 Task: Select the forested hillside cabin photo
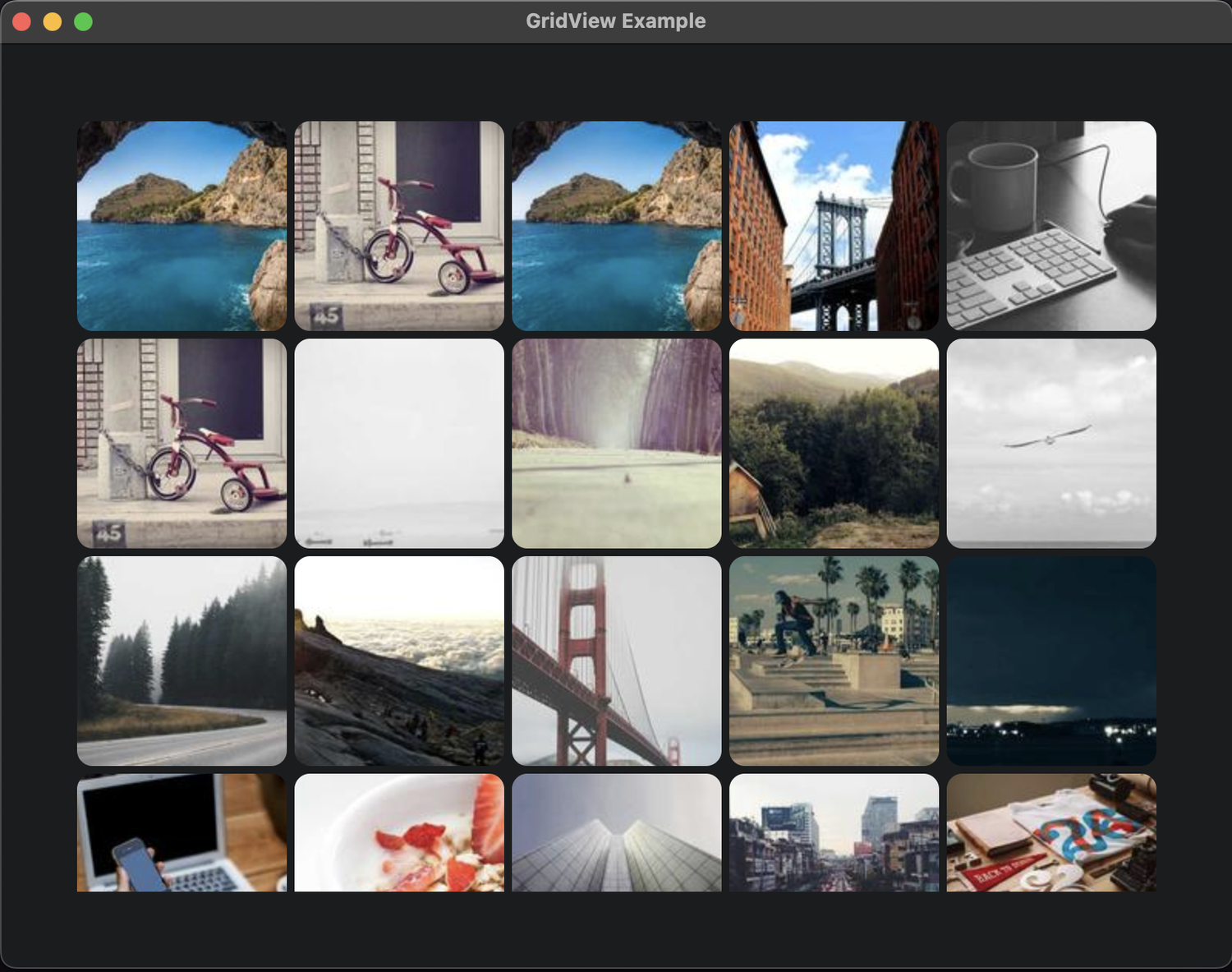(x=833, y=442)
